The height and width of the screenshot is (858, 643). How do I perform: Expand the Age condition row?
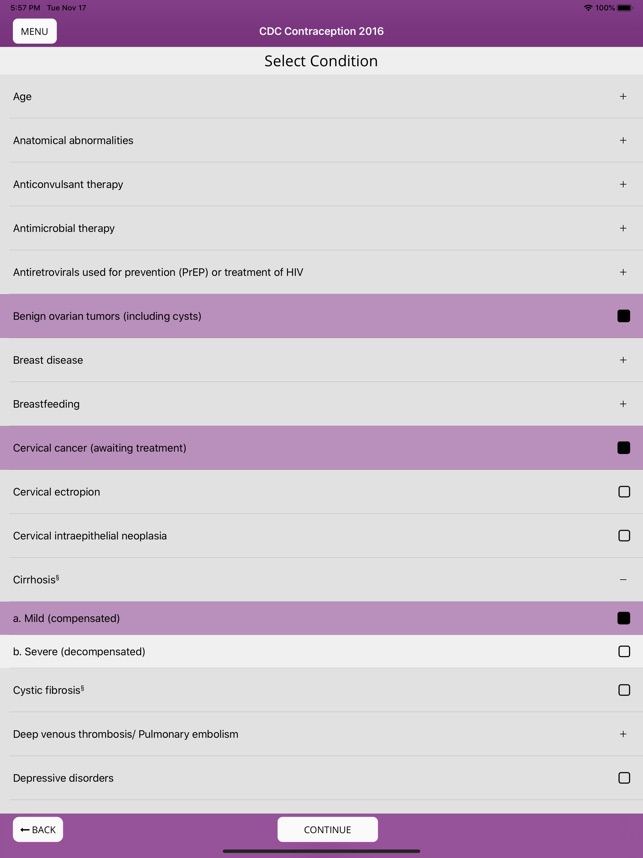tap(621, 97)
